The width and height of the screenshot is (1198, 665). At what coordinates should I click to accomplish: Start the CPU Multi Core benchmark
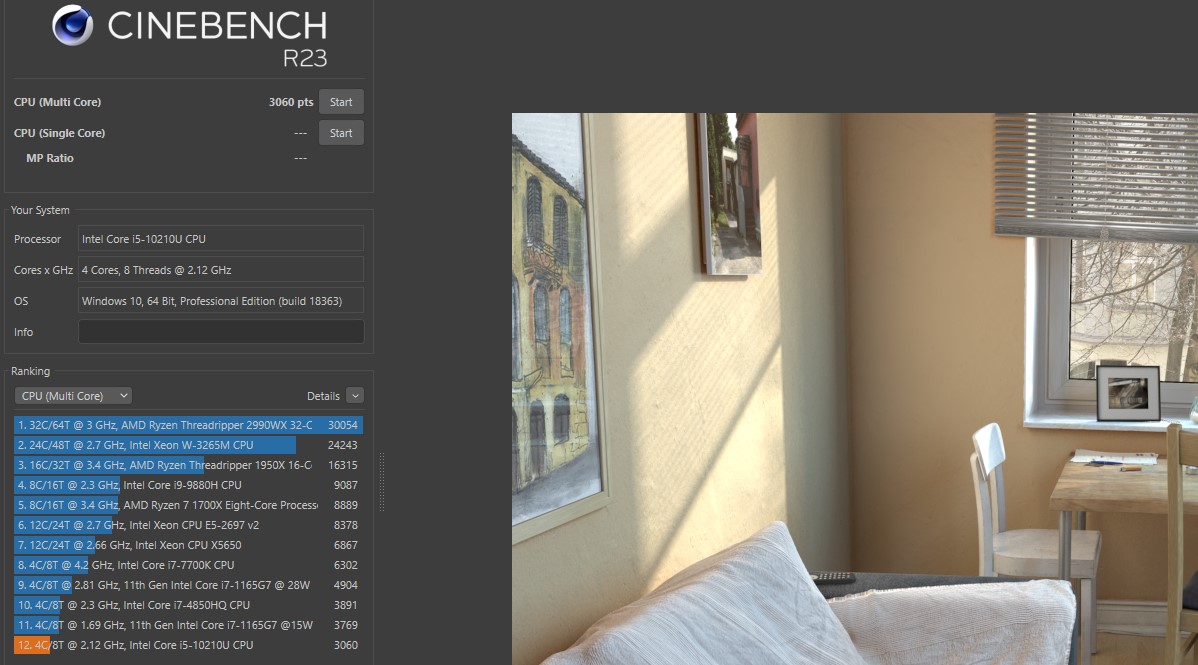341,102
